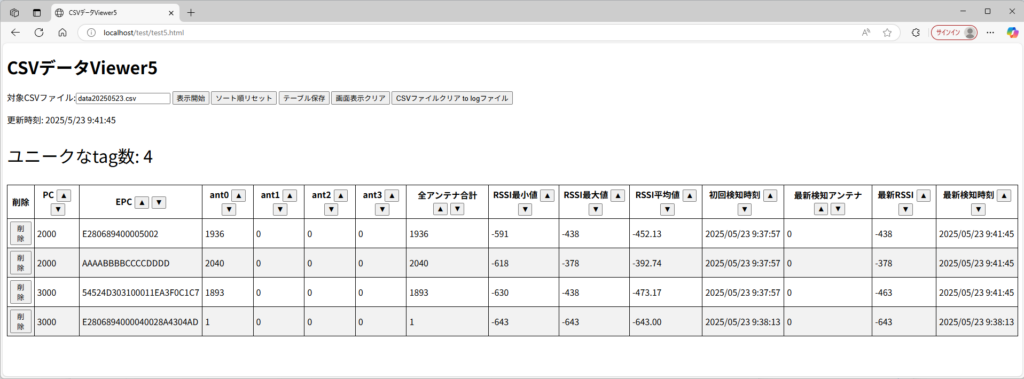Click the 表示開始 button
The image size is (1024, 379).
pos(190,98)
